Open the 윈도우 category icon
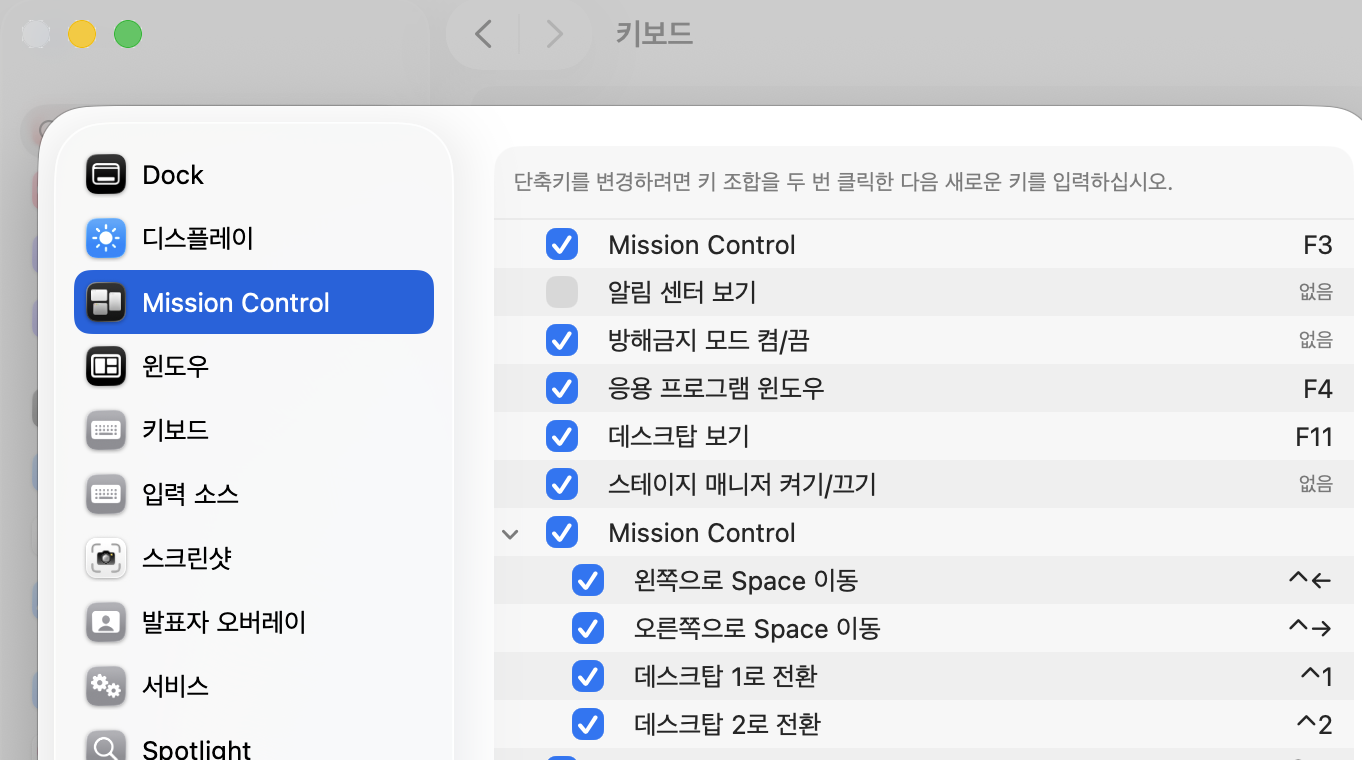Image resolution: width=1362 pixels, height=760 pixels. pyautogui.click(x=105, y=366)
